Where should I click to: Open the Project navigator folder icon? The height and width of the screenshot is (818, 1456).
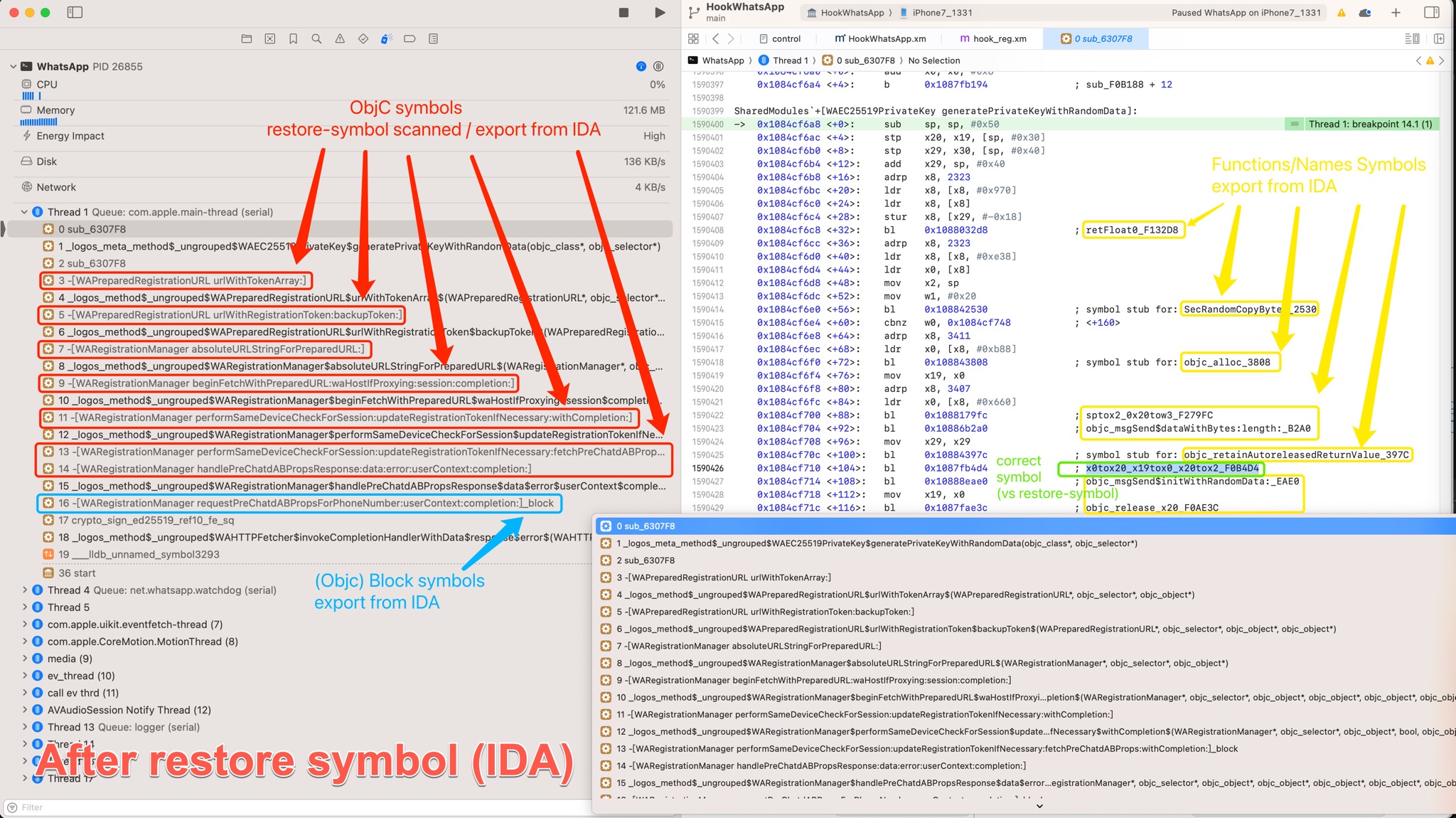[x=247, y=39]
